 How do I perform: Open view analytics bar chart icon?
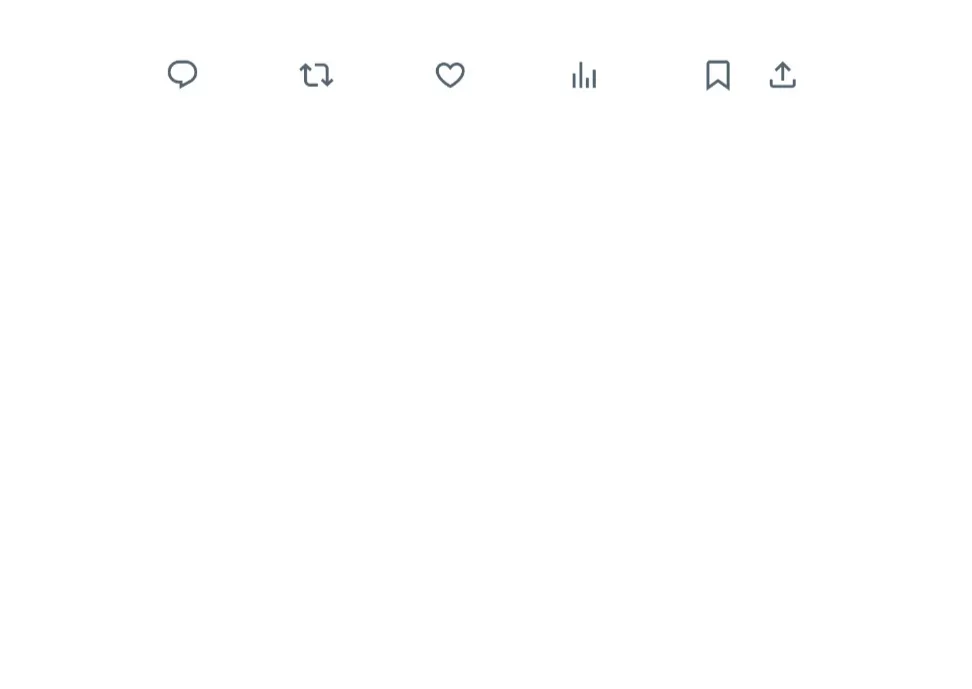tap(584, 75)
